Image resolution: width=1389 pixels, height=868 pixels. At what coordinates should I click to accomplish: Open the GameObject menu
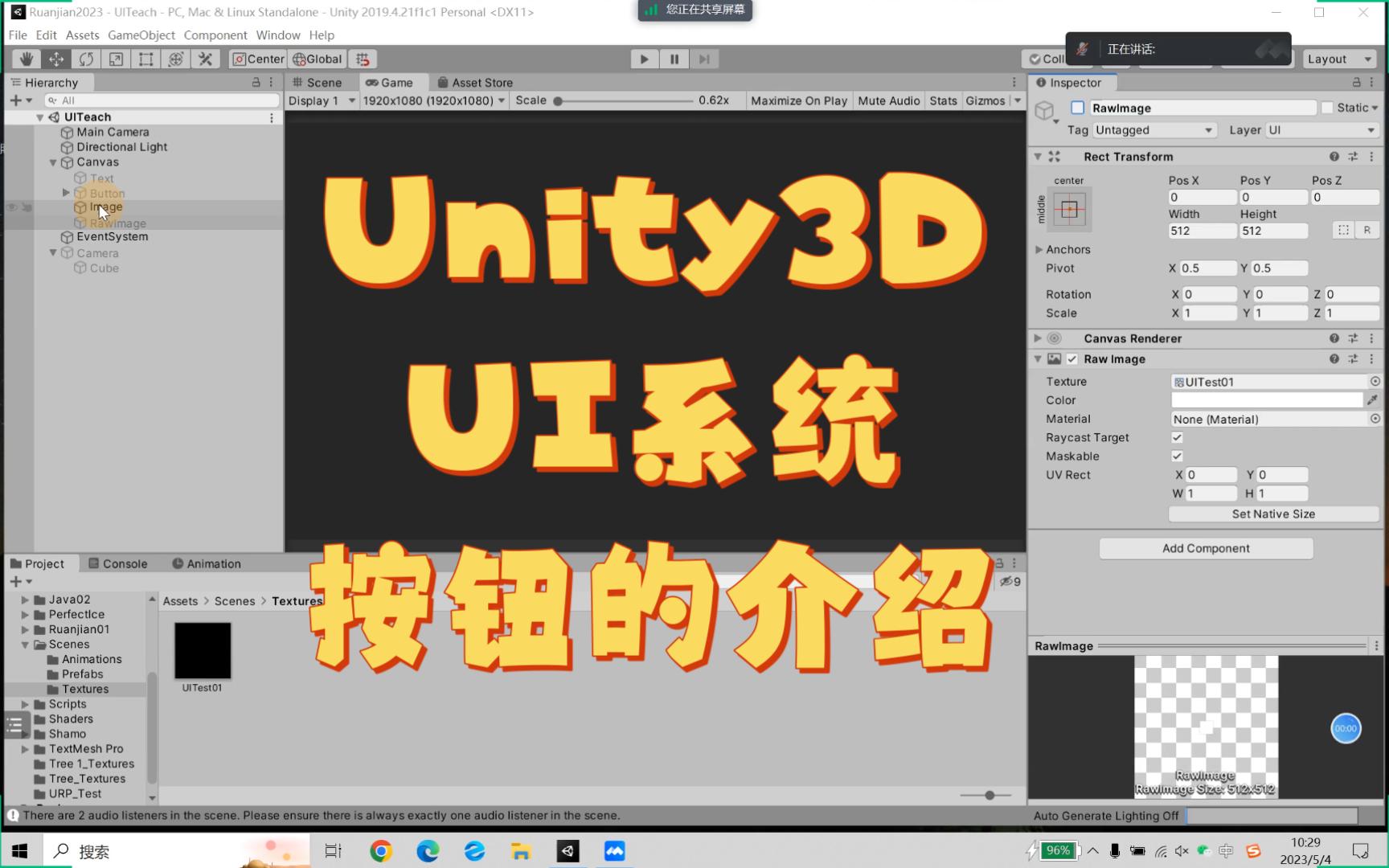click(141, 35)
